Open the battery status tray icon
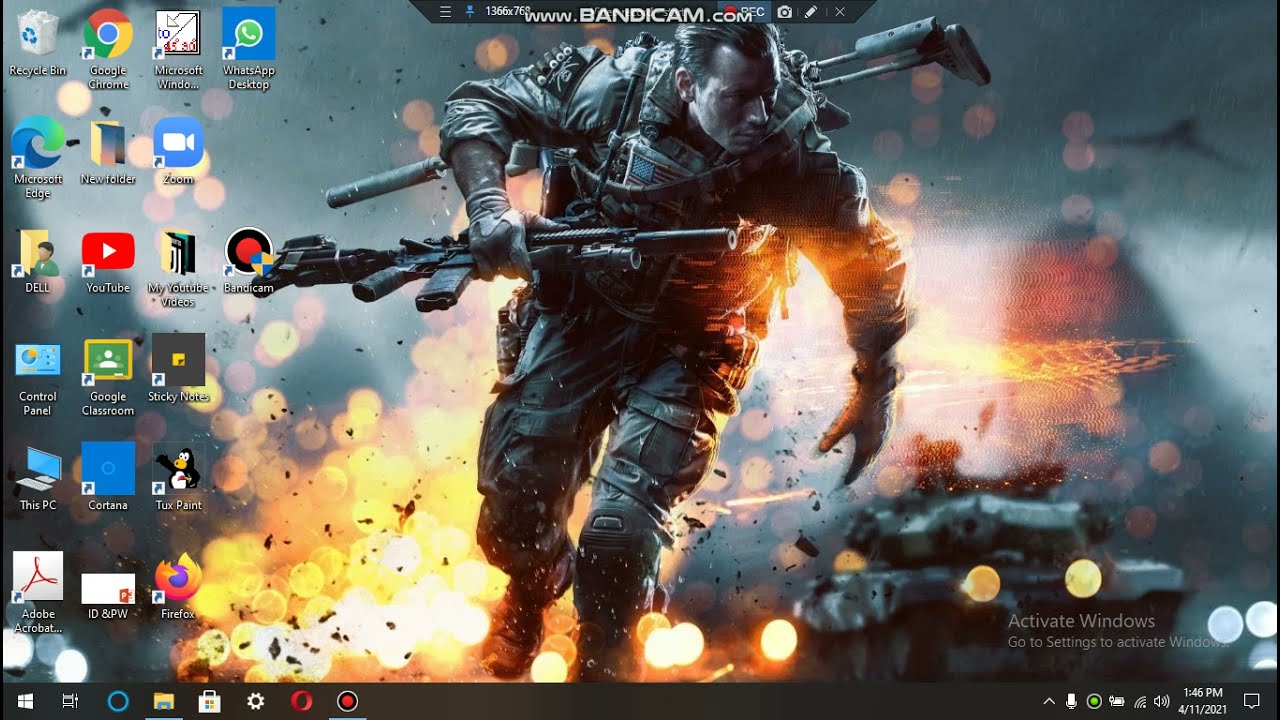 click(1117, 701)
